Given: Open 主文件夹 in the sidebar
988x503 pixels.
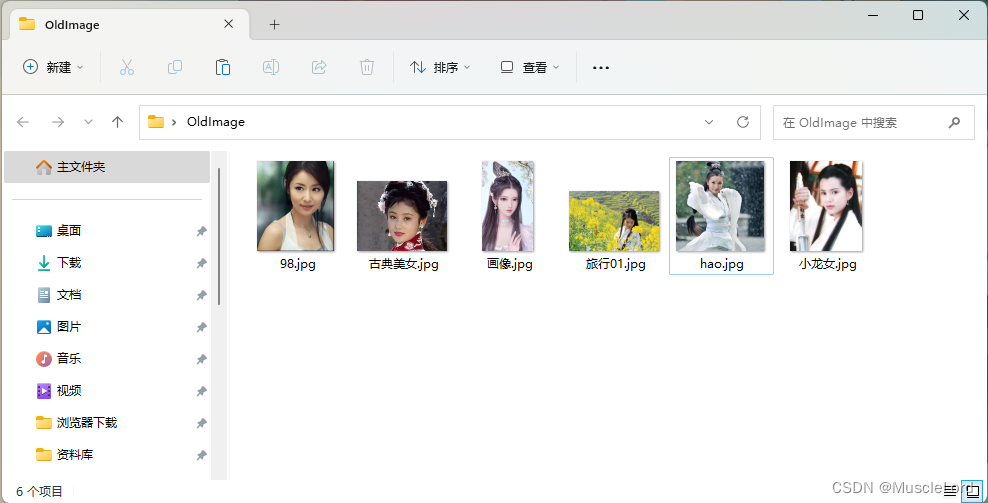Looking at the screenshot, I should click(106, 167).
